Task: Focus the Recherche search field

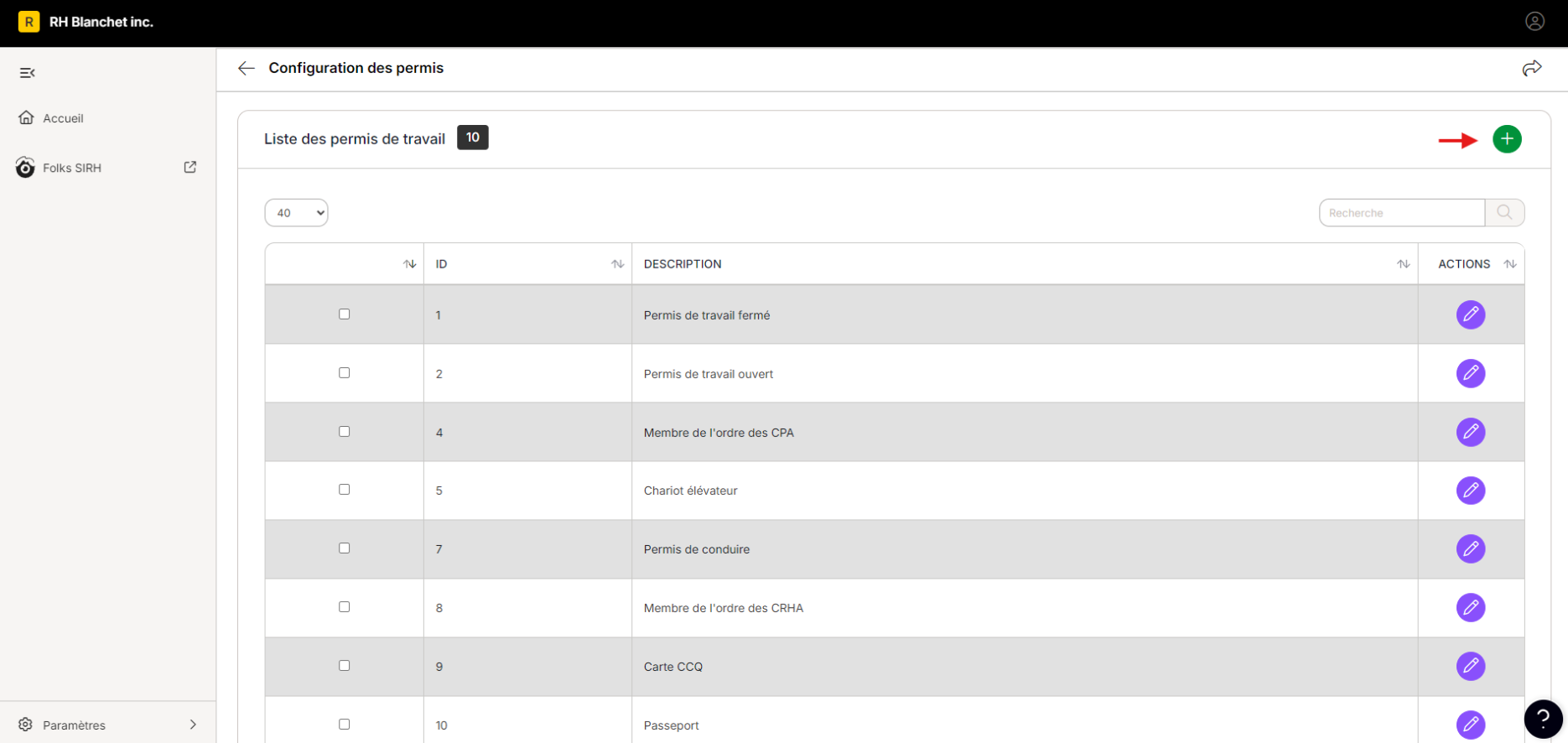Action: 1401,213
